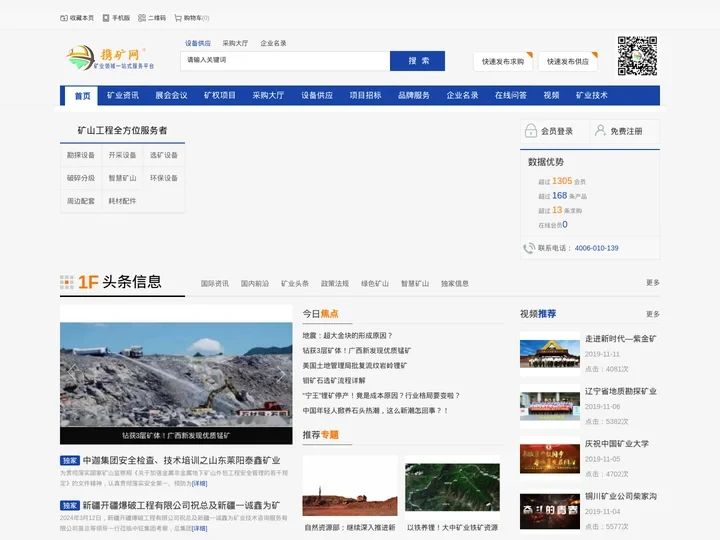Select 环保设备 category
This screenshot has height=540, width=720.
(x=164, y=178)
